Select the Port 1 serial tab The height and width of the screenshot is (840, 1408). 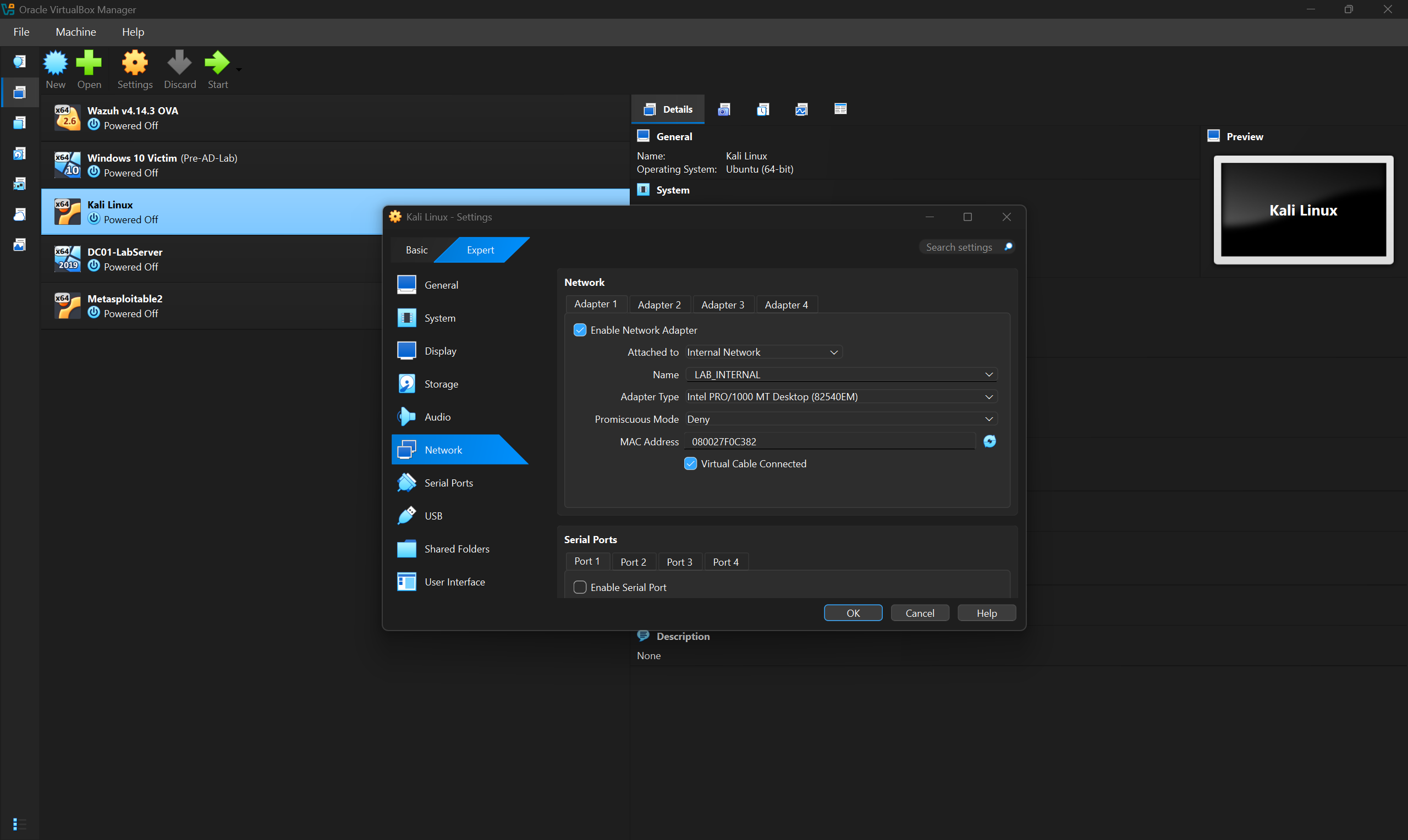pos(587,561)
